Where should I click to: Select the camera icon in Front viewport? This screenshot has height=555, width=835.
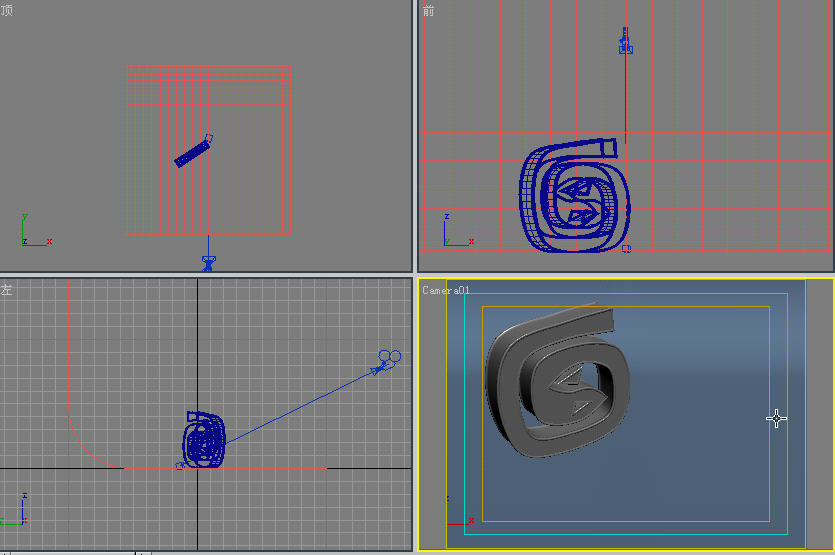(626, 43)
